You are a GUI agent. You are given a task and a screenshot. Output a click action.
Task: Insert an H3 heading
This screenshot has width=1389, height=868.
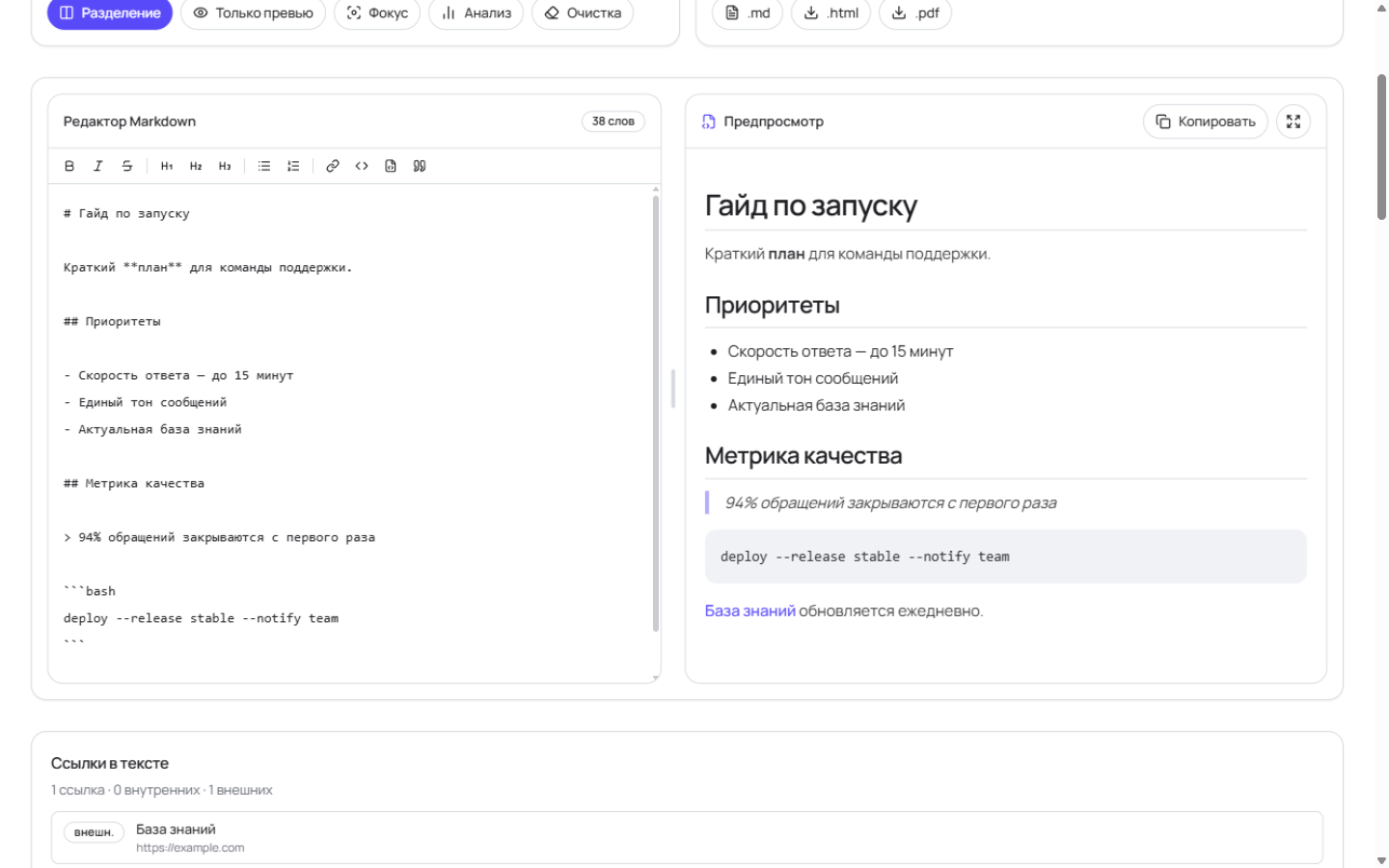point(225,166)
